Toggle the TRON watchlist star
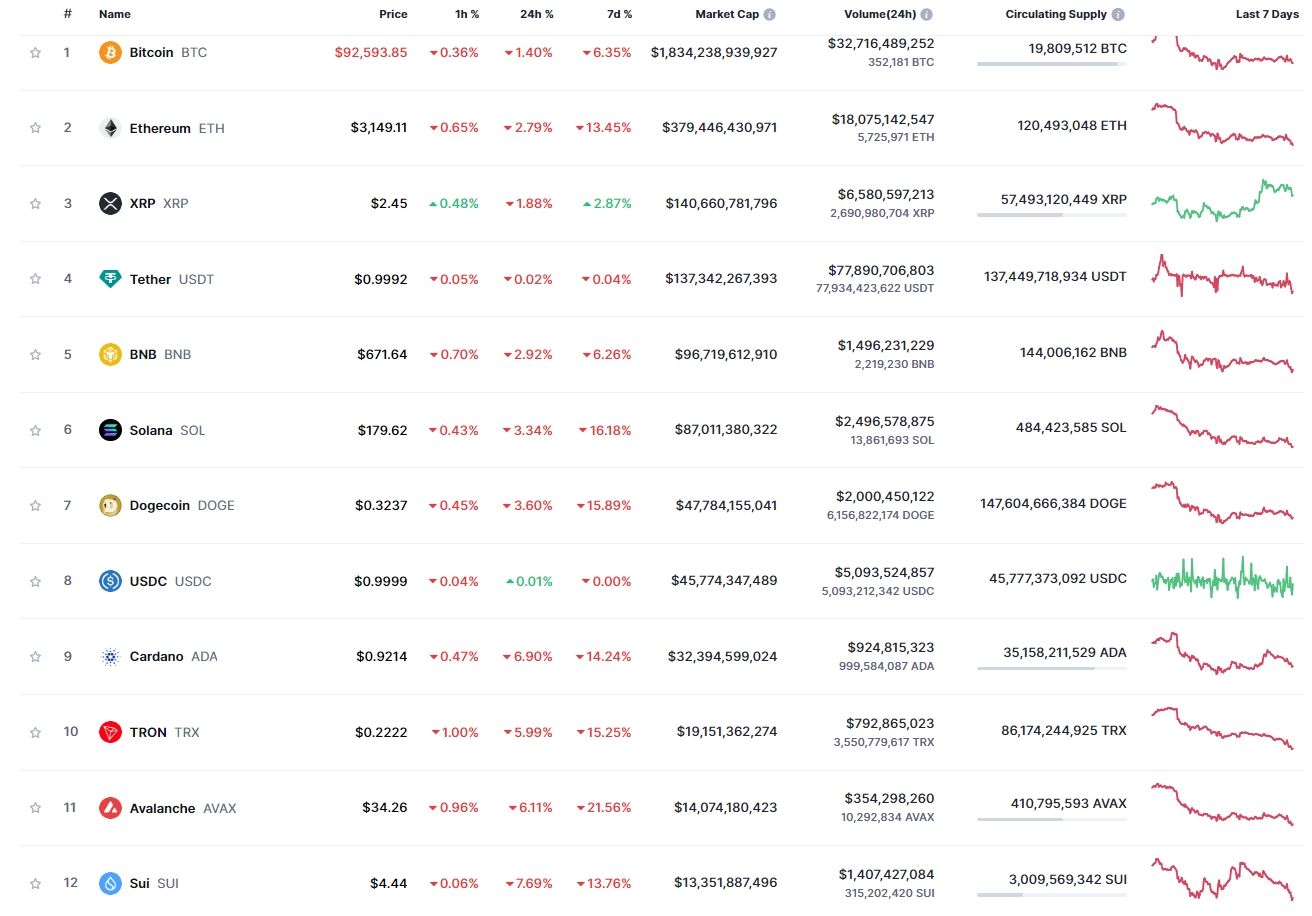This screenshot has height=916, width=1312. (36, 732)
